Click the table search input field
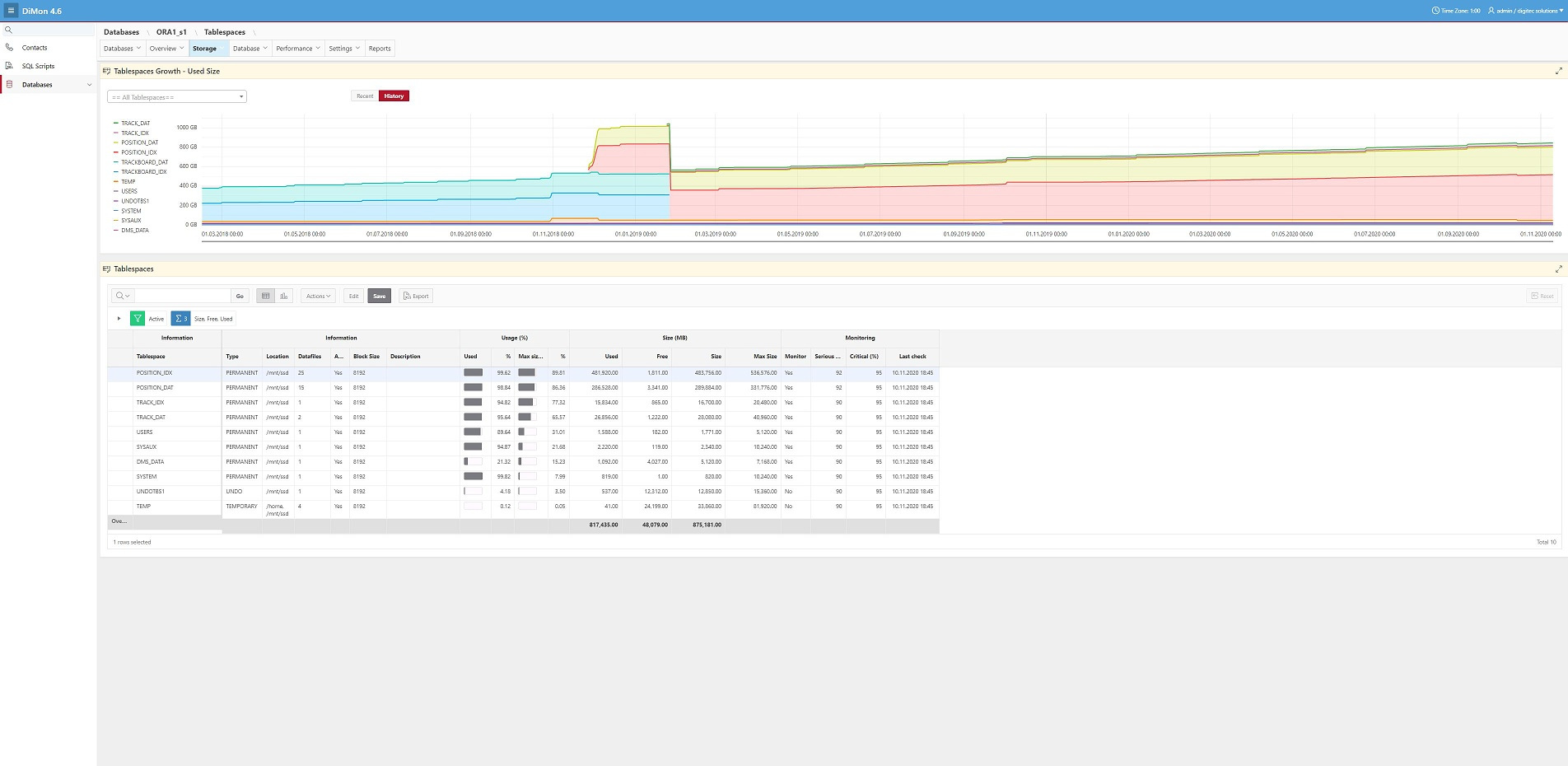Image resolution: width=1568 pixels, height=766 pixels. 182,296
